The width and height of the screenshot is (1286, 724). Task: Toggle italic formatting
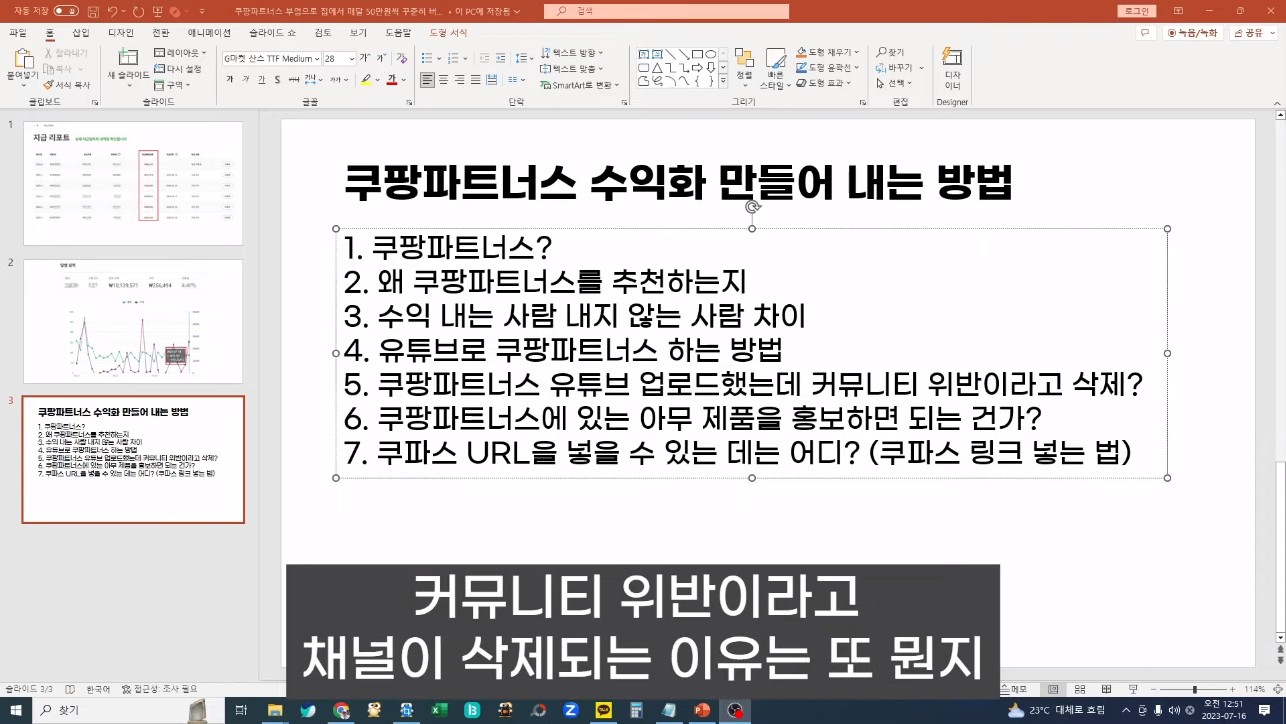pos(247,80)
